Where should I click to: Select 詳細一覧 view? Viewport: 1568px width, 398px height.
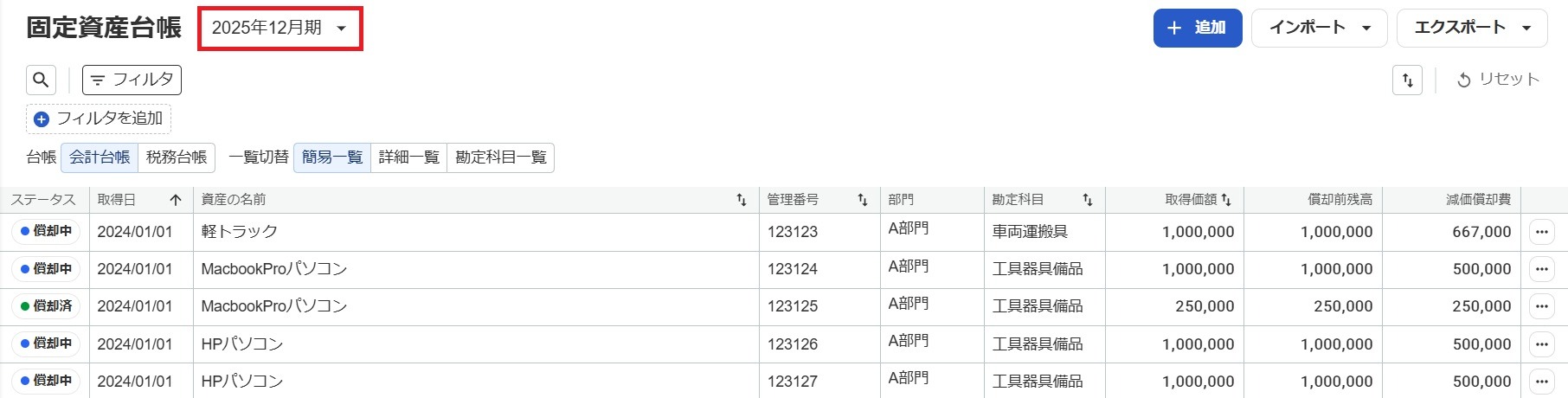click(x=409, y=157)
